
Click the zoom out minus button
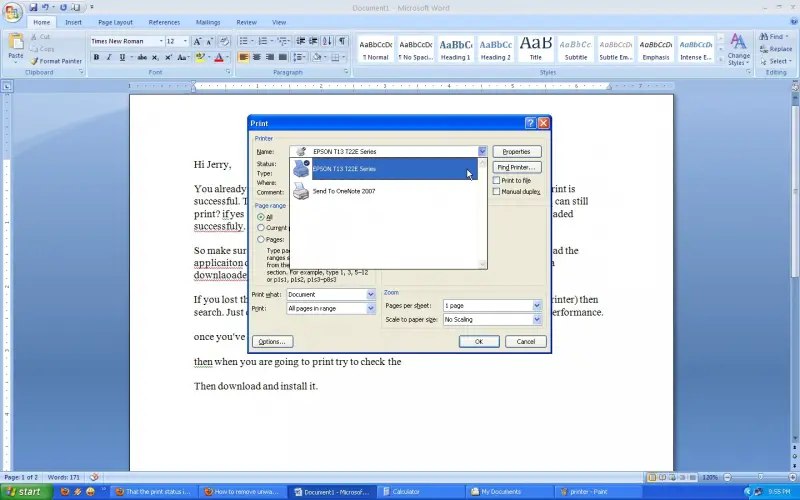pyautogui.click(x=728, y=478)
